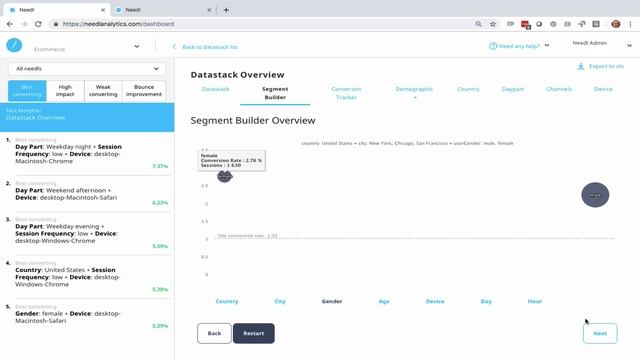Click the Export to xls link
Image resolution: width=640 pixels, height=360 pixels.
pyautogui.click(x=606, y=66)
